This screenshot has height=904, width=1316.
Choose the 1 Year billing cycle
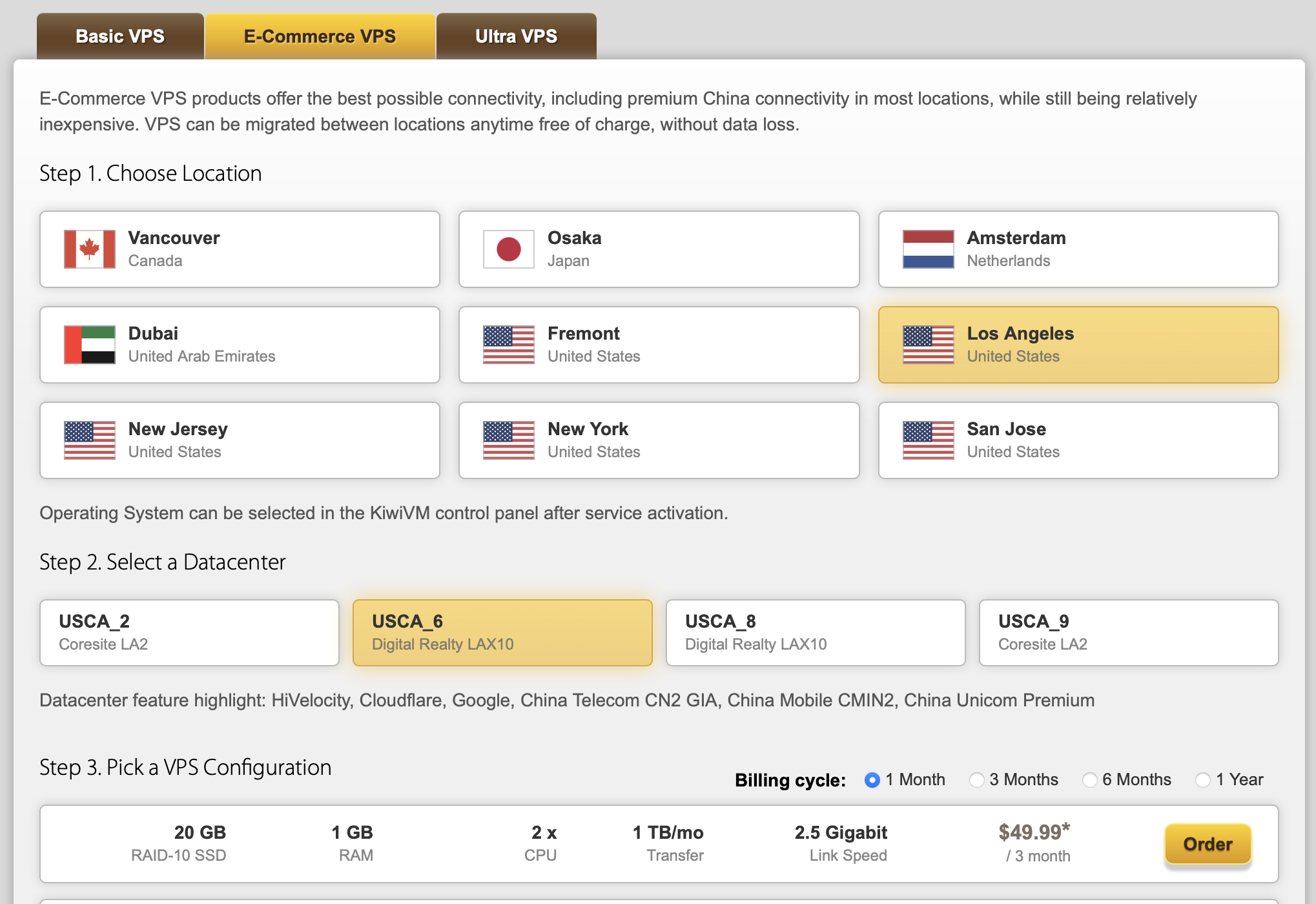tap(1203, 780)
